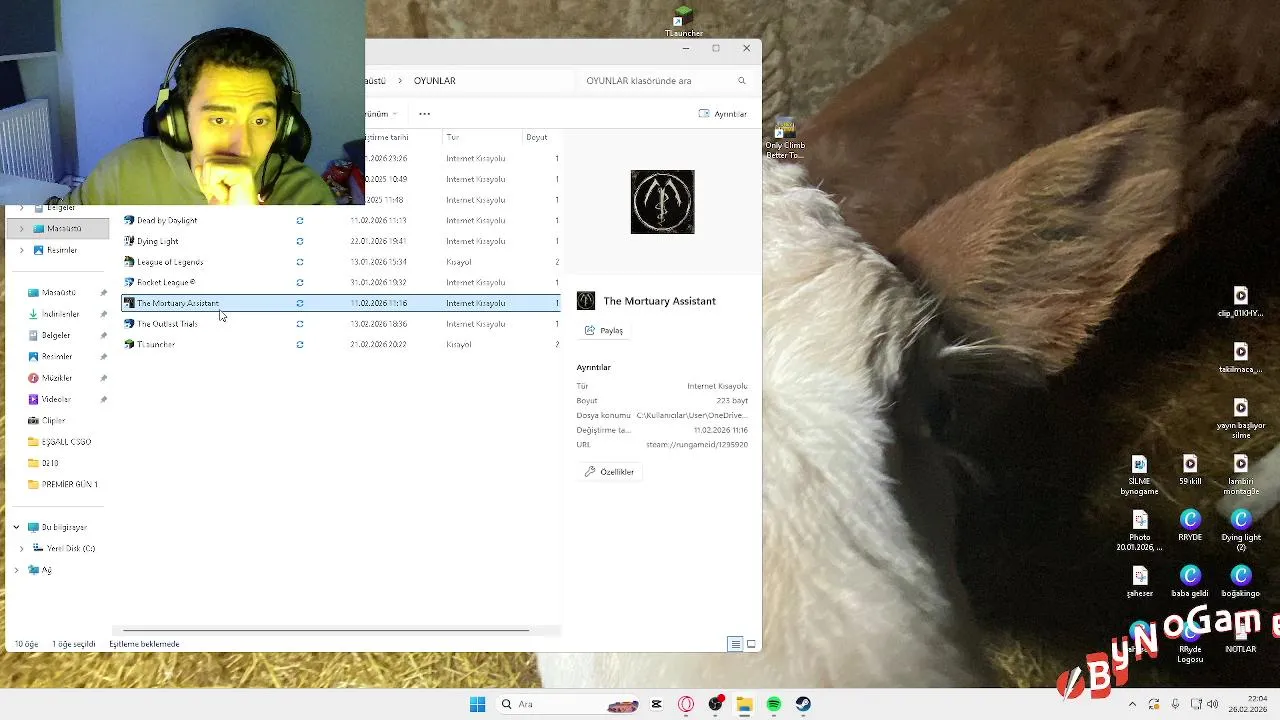Image resolution: width=1280 pixels, height=720 pixels.
Task: Click sync status icon for TLauncher row
Action: 300,344
